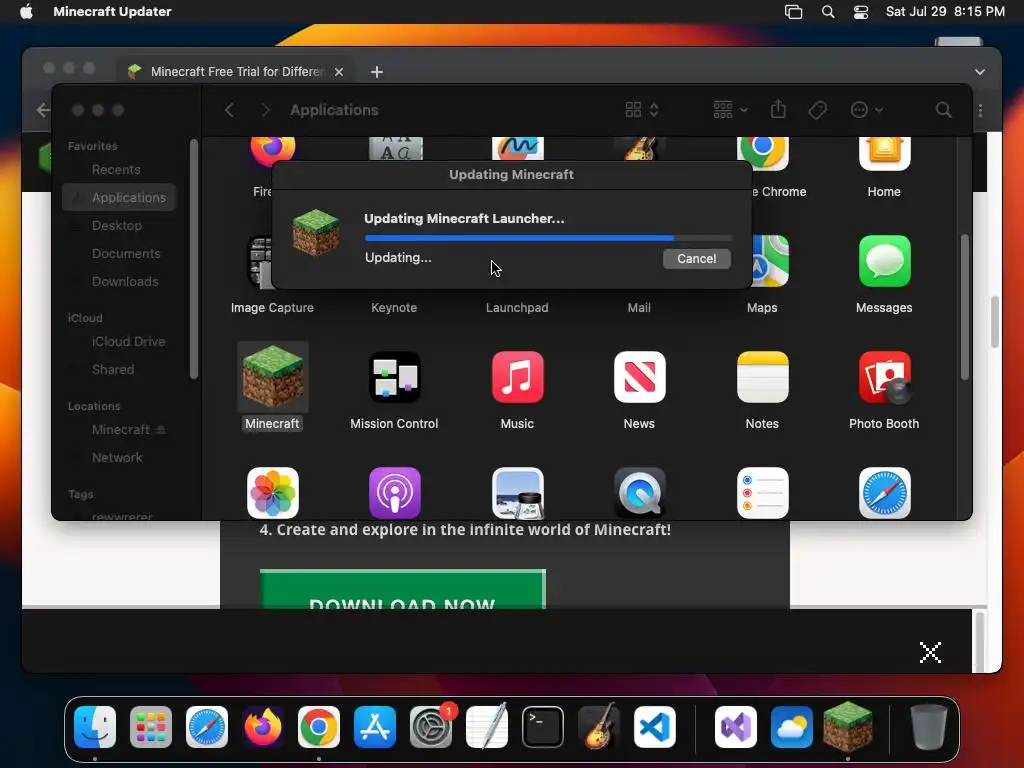Change Finder icon view mode selector
Image resolution: width=1024 pixels, height=768 pixels.
point(641,110)
